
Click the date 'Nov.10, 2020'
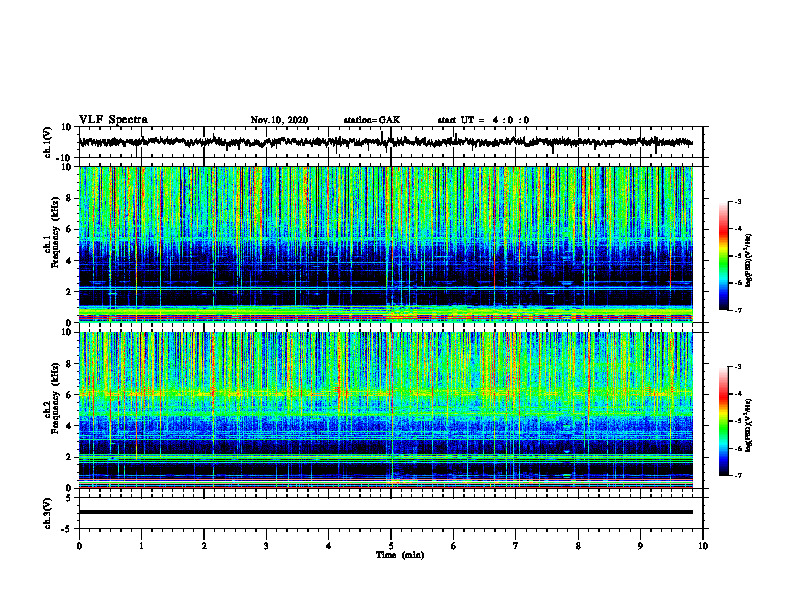pyautogui.click(x=279, y=120)
